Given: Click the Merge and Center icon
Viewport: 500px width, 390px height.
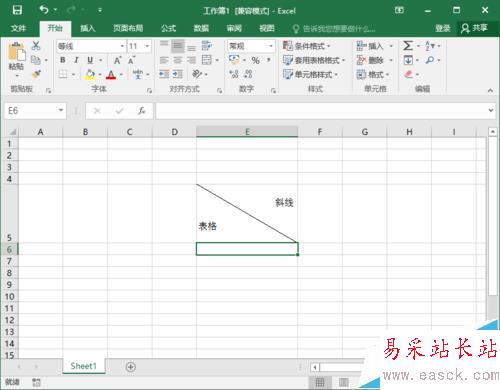Looking at the screenshot, I should [x=207, y=60].
